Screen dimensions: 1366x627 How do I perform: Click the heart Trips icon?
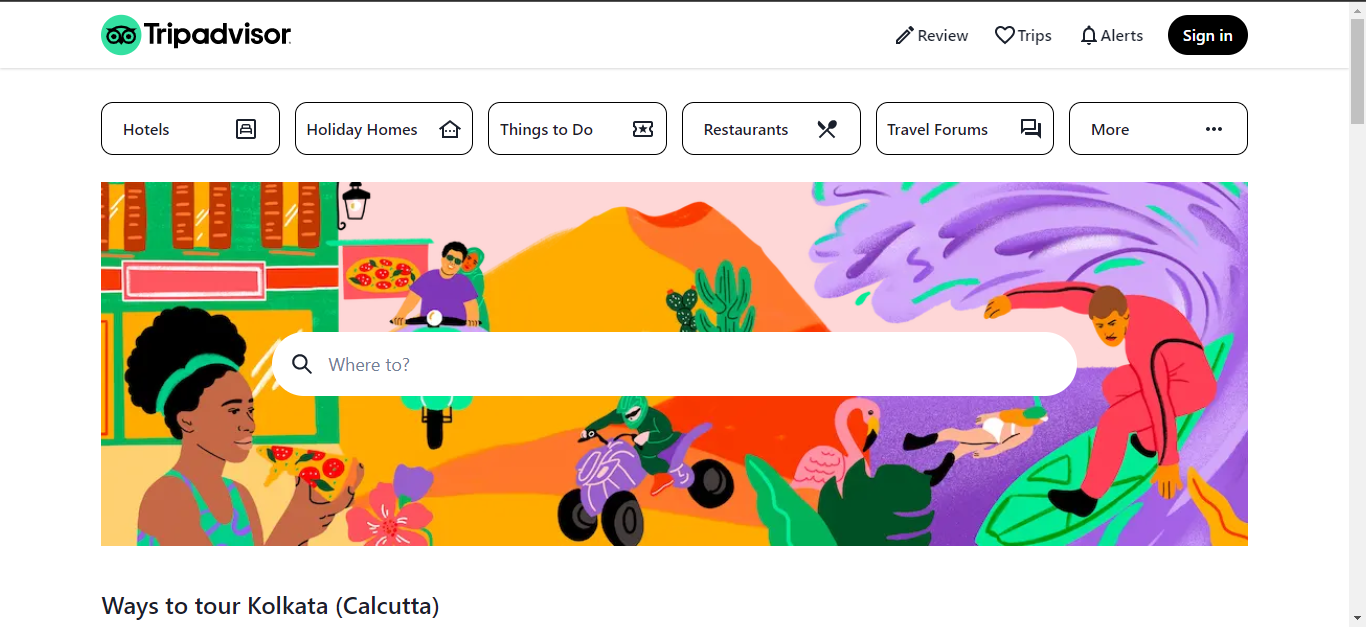(x=1004, y=35)
